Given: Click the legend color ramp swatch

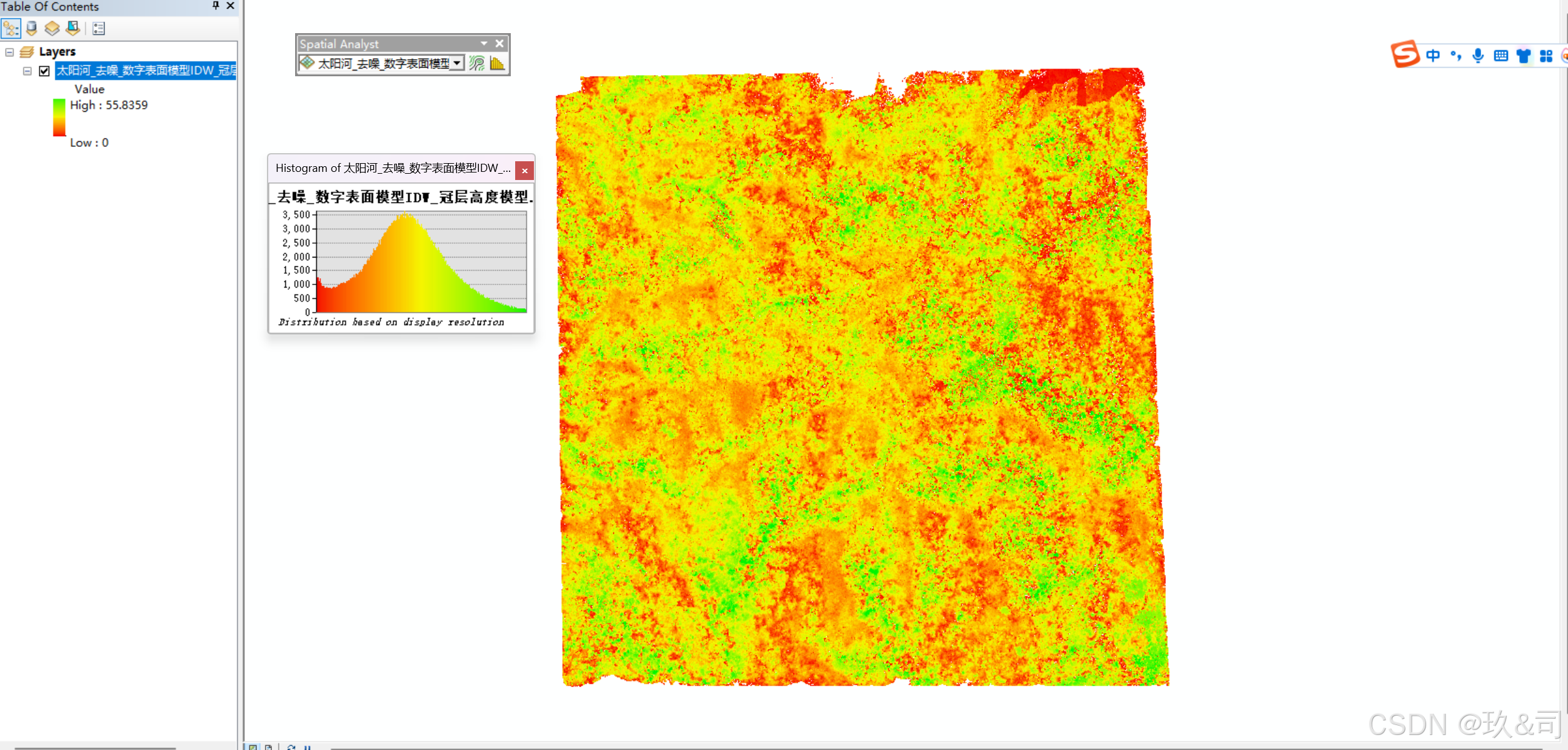Looking at the screenshot, I should 59,117.
